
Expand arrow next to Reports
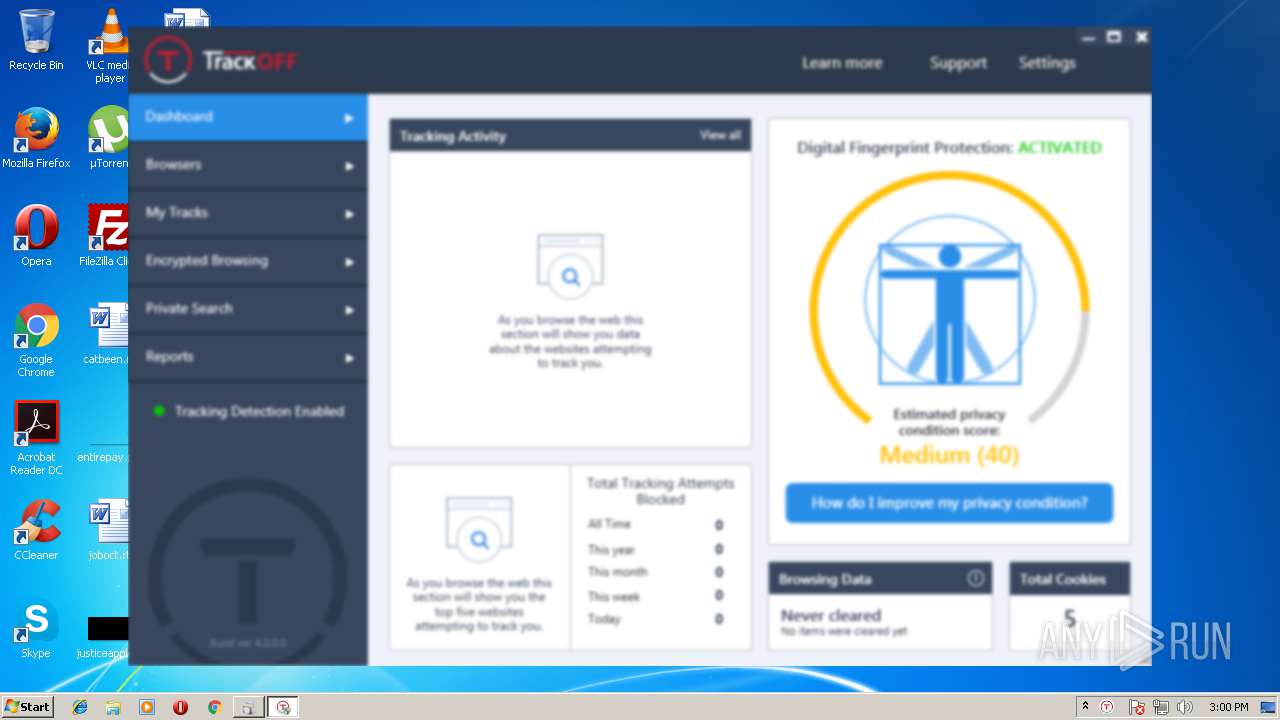tap(349, 358)
